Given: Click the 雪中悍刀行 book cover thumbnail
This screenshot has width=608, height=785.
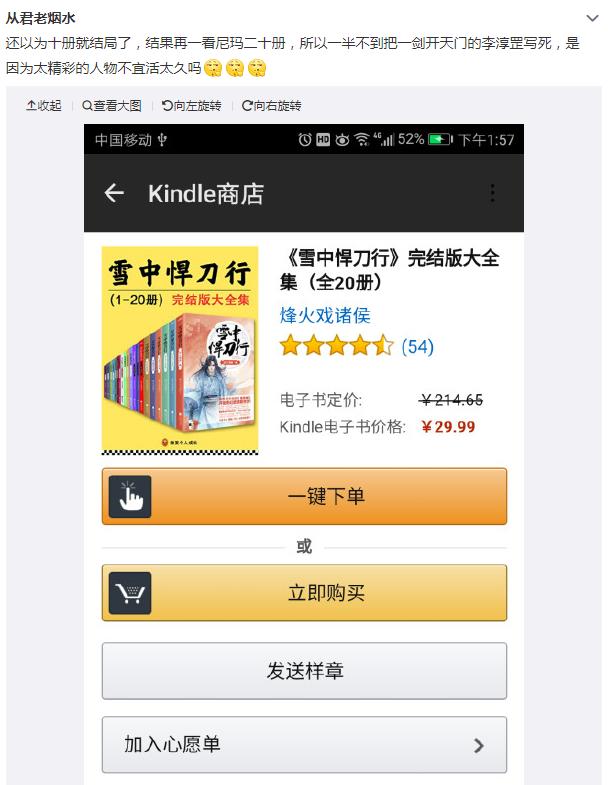Looking at the screenshot, I should (180, 350).
